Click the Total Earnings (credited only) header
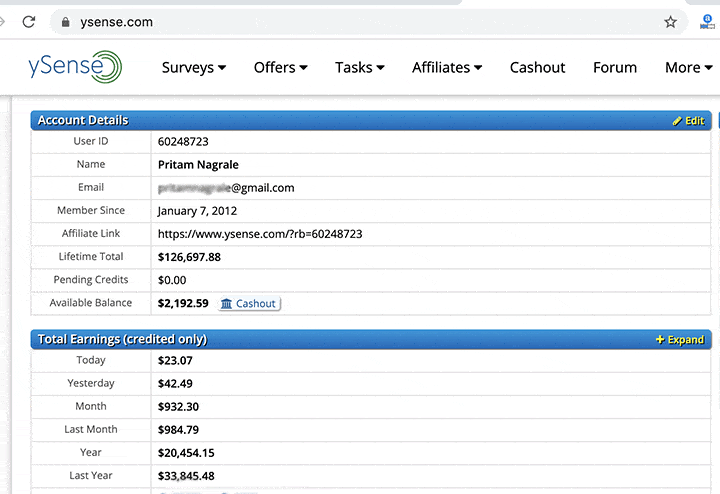The width and height of the screenshot is (720, 494). (x=371, y=339)
